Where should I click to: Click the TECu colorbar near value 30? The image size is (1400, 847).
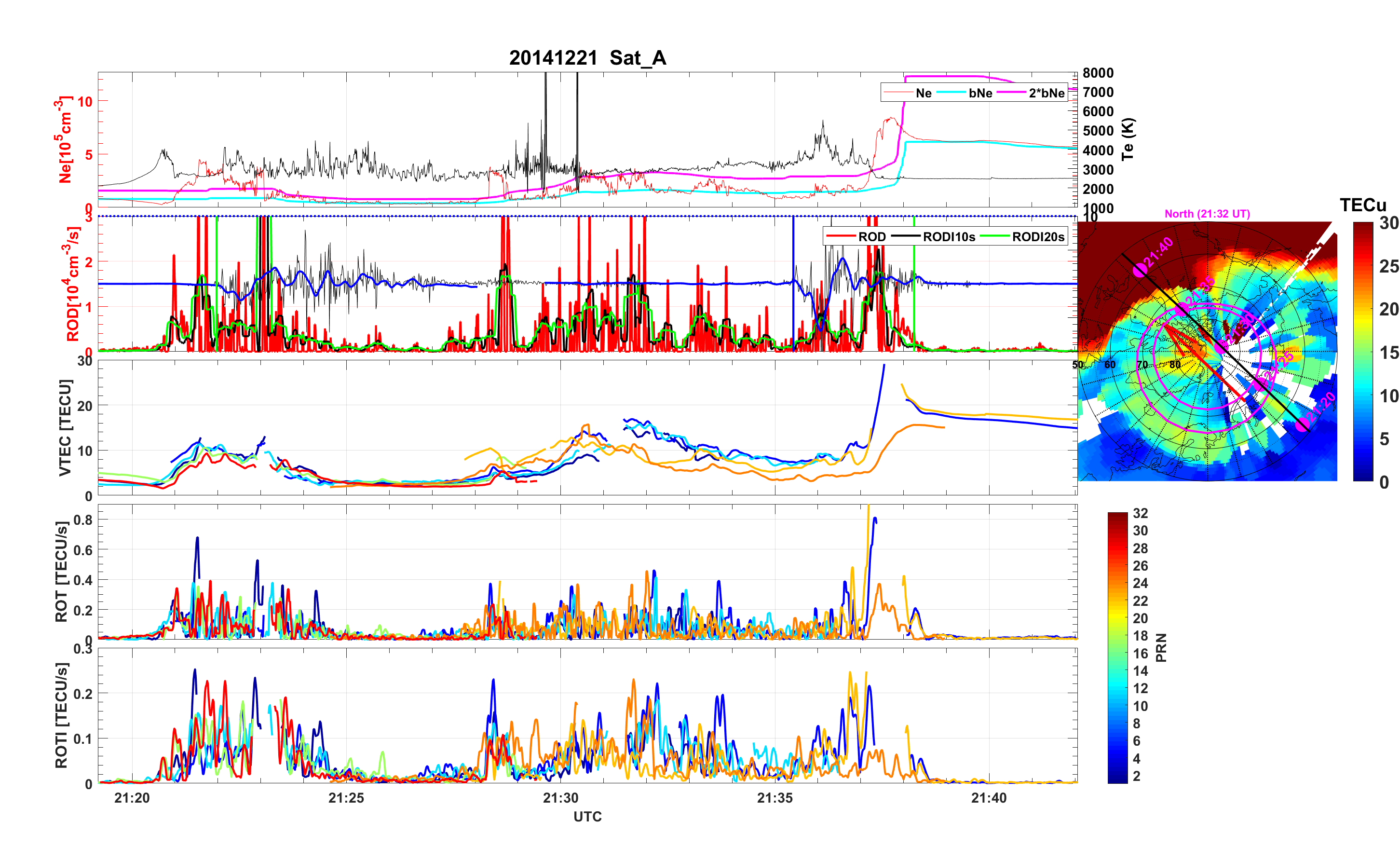1363,227
